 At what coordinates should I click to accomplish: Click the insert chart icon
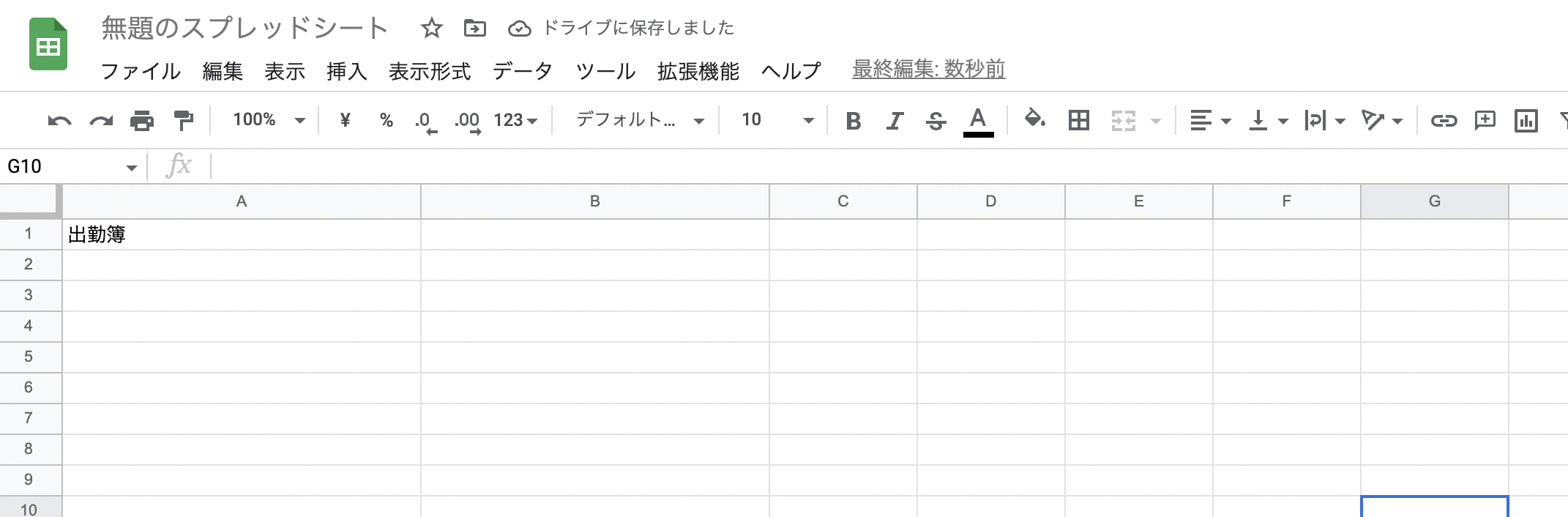pyautogui.click(x=1526, y=120)
